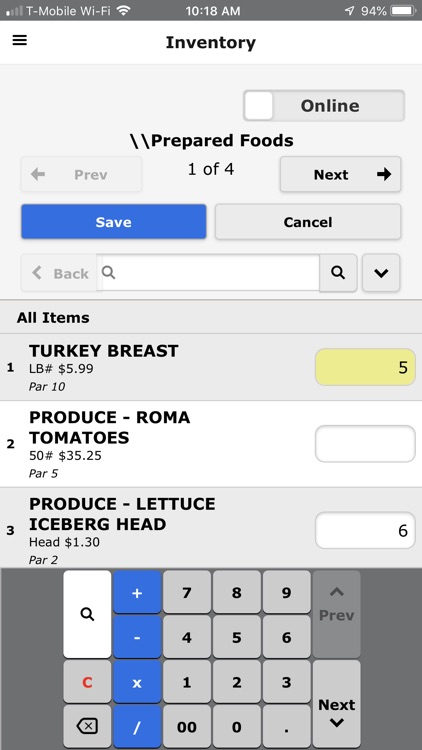Tap the white search key on keypad
Image resolution: width=422 pixels, height=750 pixels.
87,614
